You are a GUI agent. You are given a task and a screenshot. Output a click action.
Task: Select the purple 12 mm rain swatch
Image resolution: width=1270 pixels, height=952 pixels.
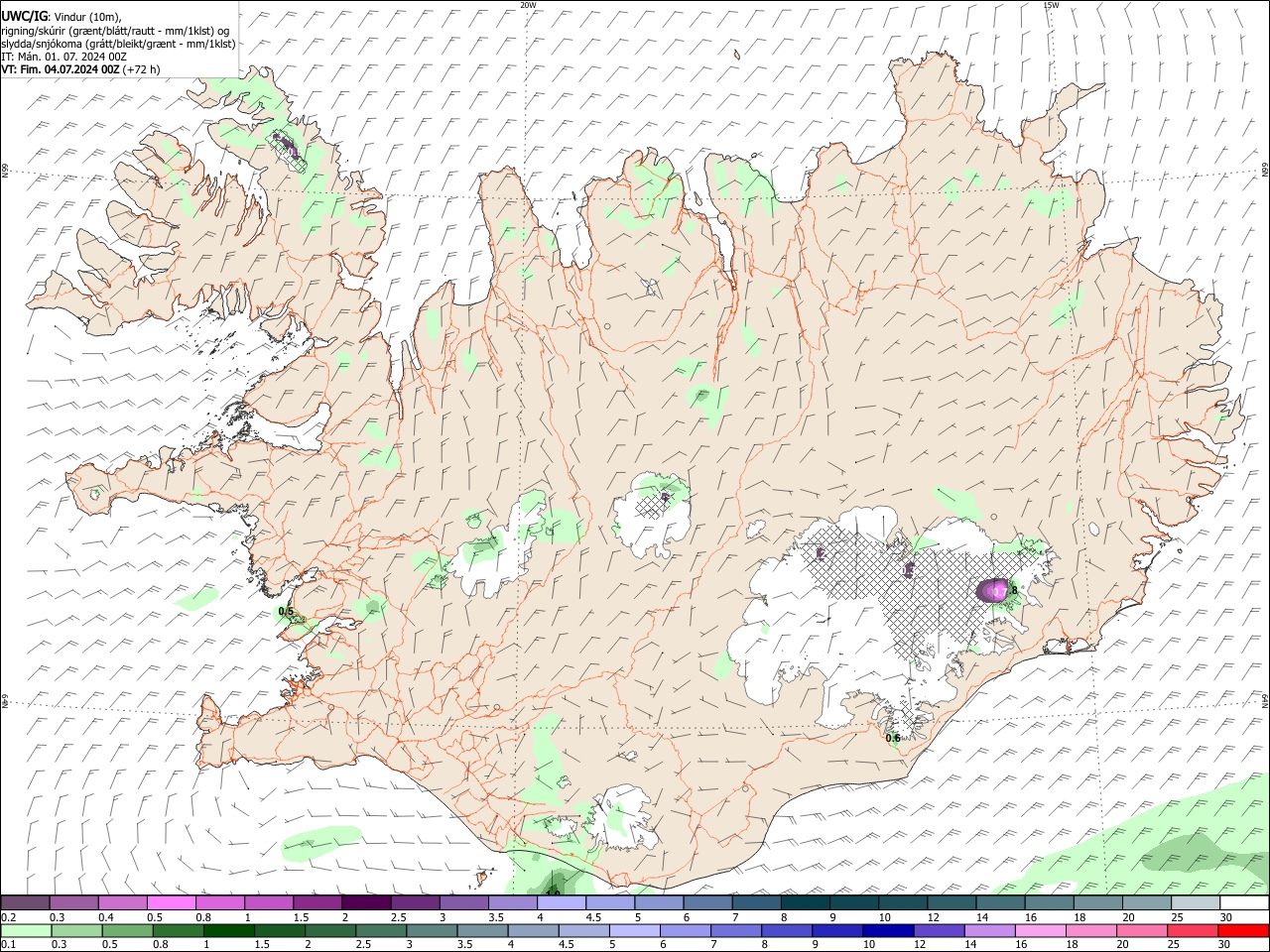coord(940,931)
